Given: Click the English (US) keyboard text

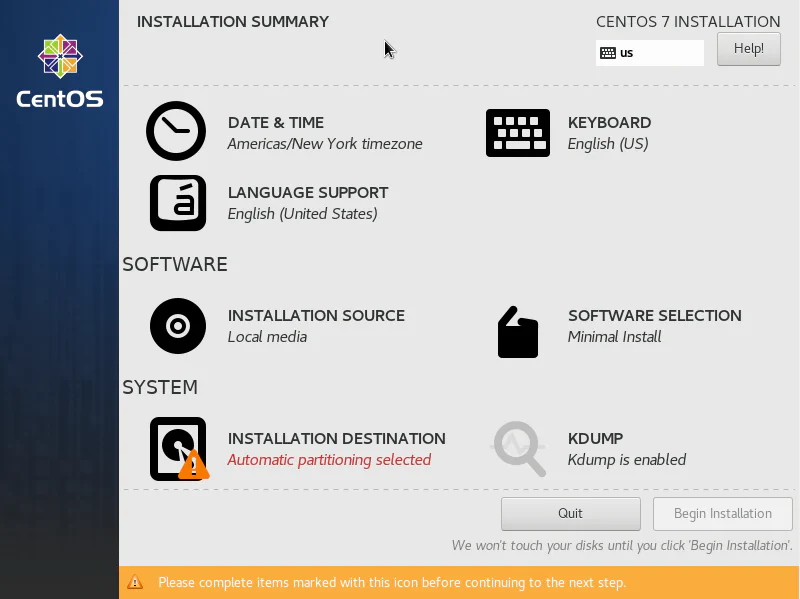Looking at the screenshot, I should (608, 144).
